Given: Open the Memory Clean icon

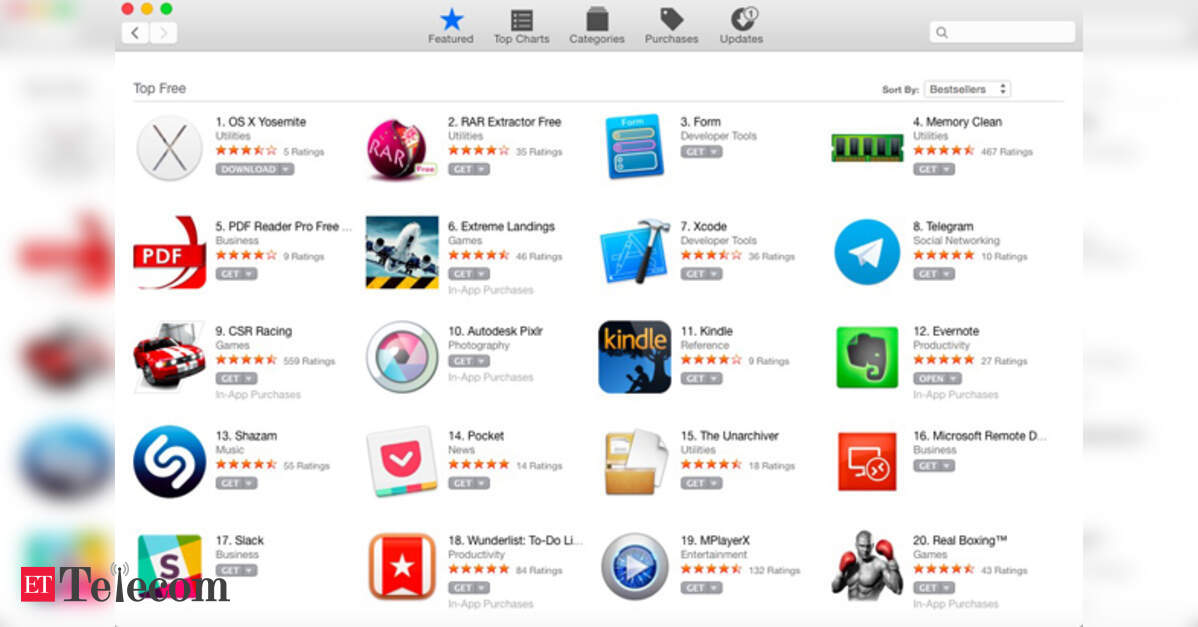Looking at the screenshot, I should 866,148.
